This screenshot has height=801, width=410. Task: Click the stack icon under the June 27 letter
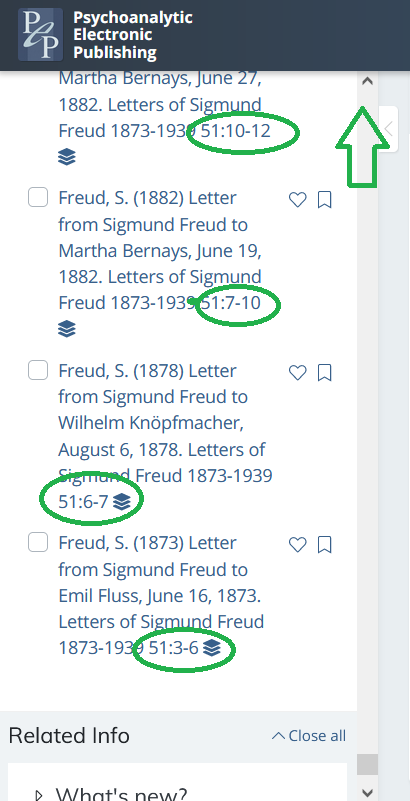[x=67, y=157]
